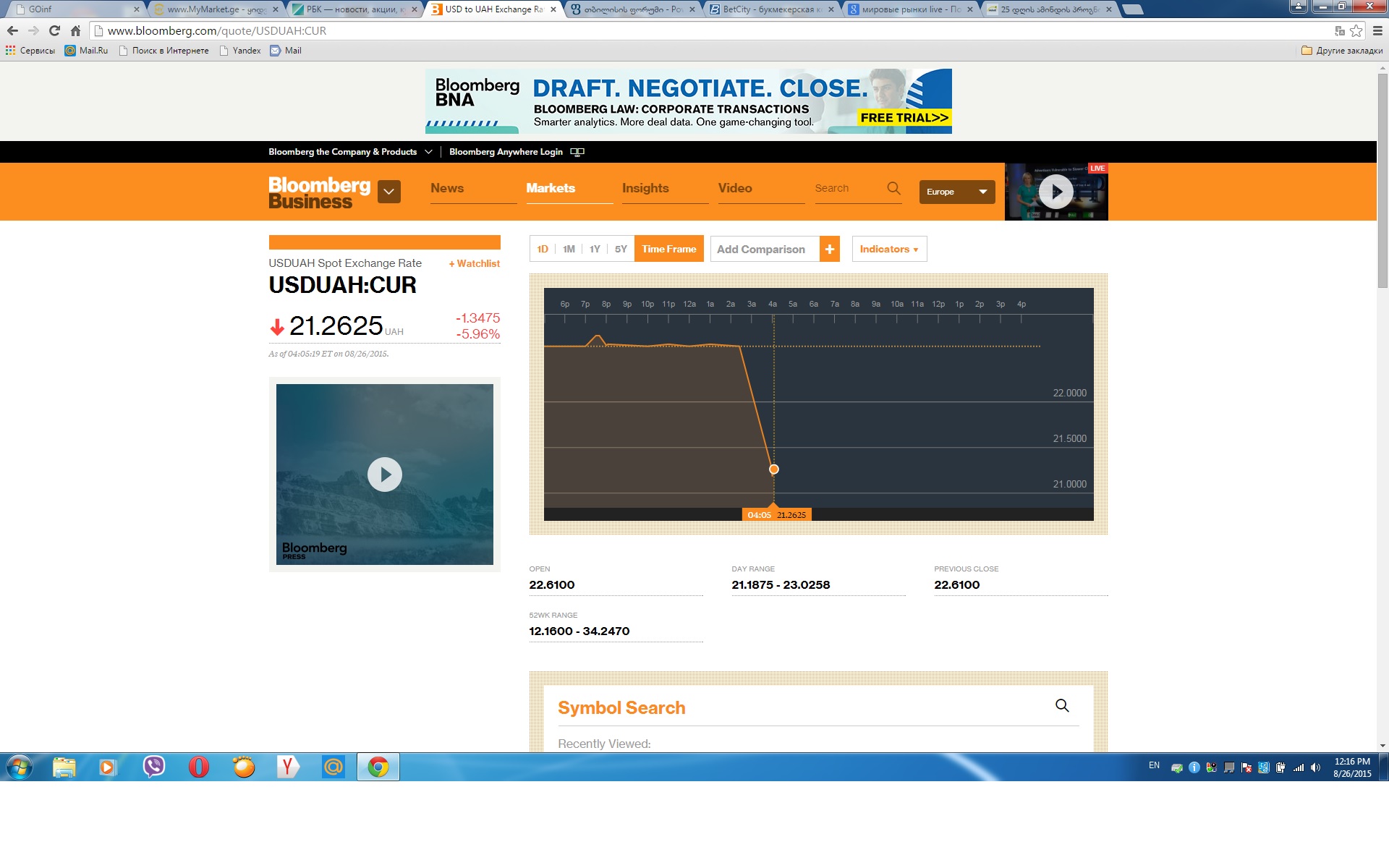
Task: Open the Europe region dropdown
Action: 956,192
